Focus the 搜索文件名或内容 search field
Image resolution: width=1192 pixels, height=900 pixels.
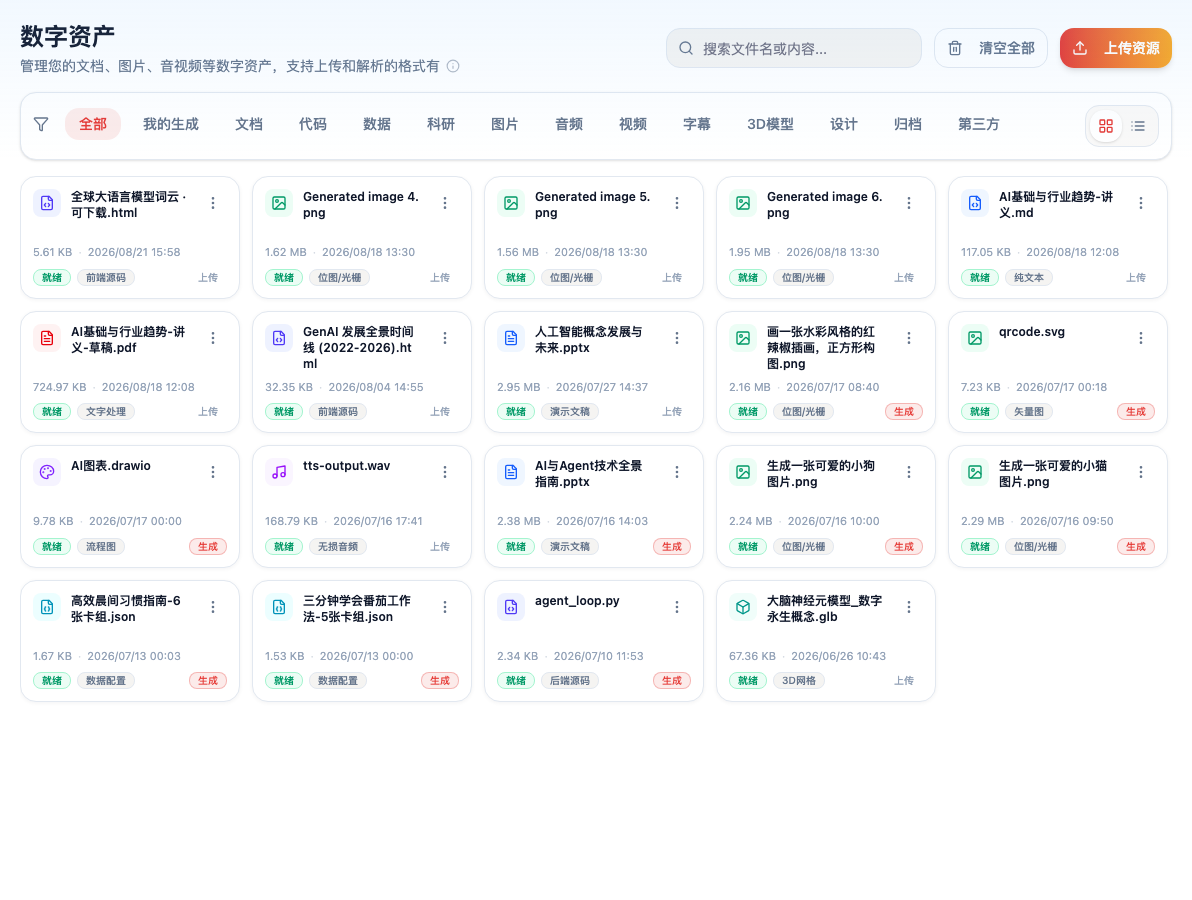[794, 49]
